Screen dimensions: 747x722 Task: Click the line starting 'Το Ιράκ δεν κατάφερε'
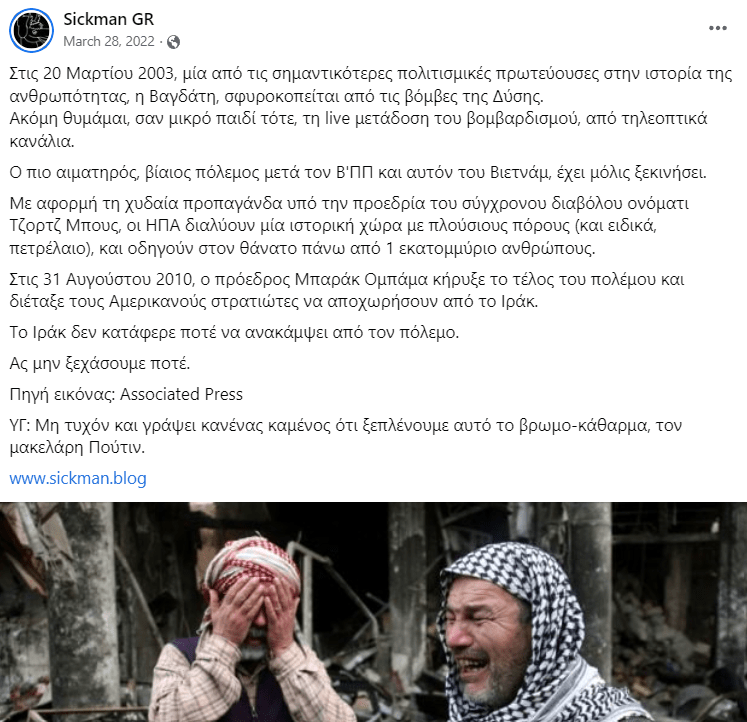(234, 332)
